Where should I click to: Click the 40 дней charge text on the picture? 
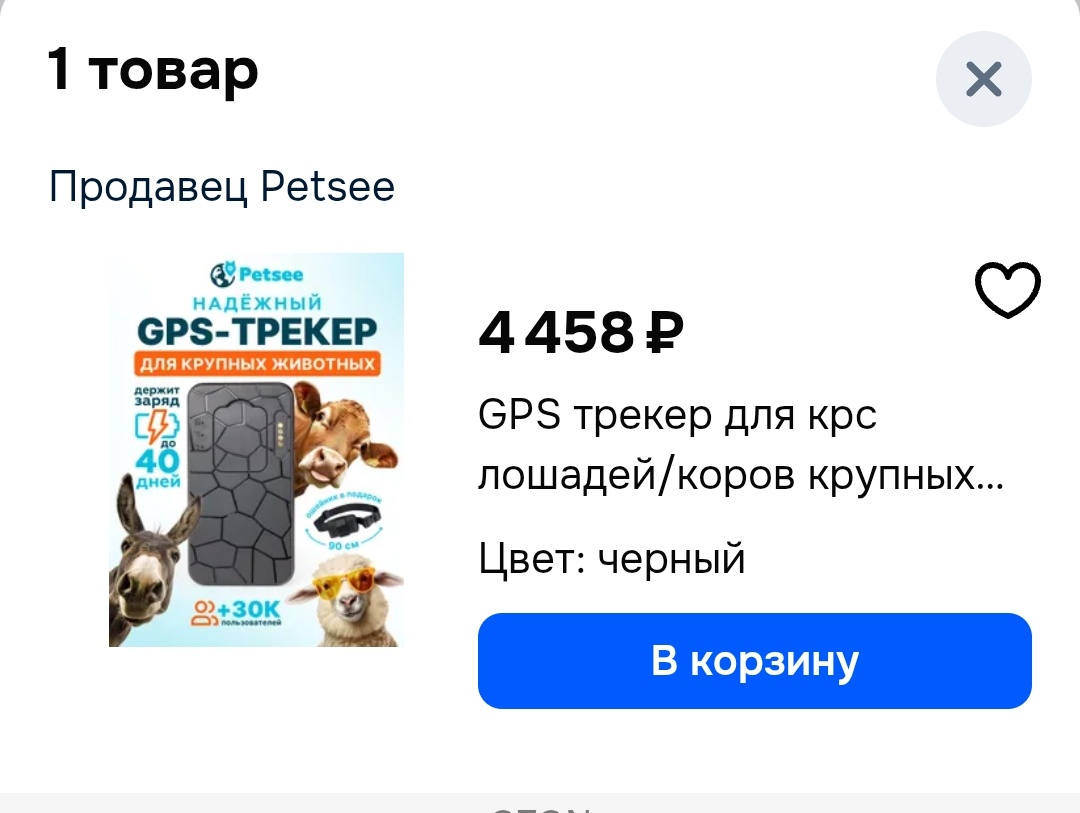point(158,467)
